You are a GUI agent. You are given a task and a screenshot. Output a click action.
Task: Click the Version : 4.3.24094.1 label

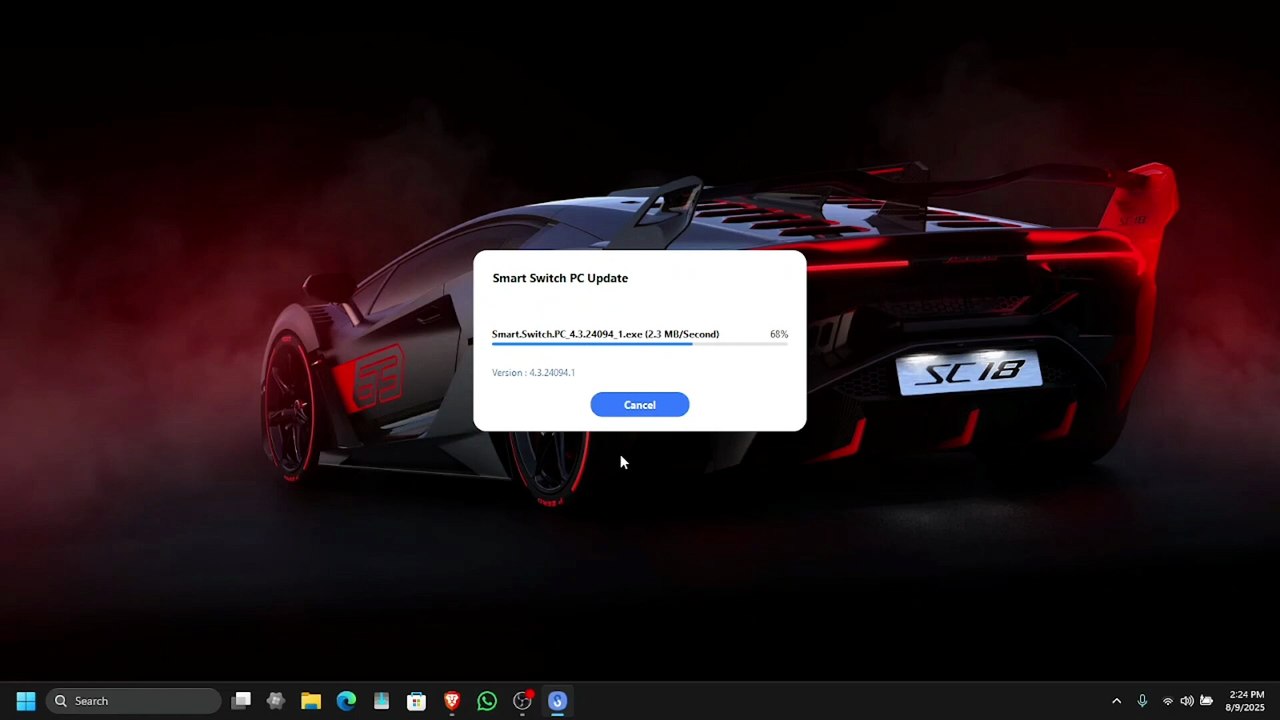point(533,373)
